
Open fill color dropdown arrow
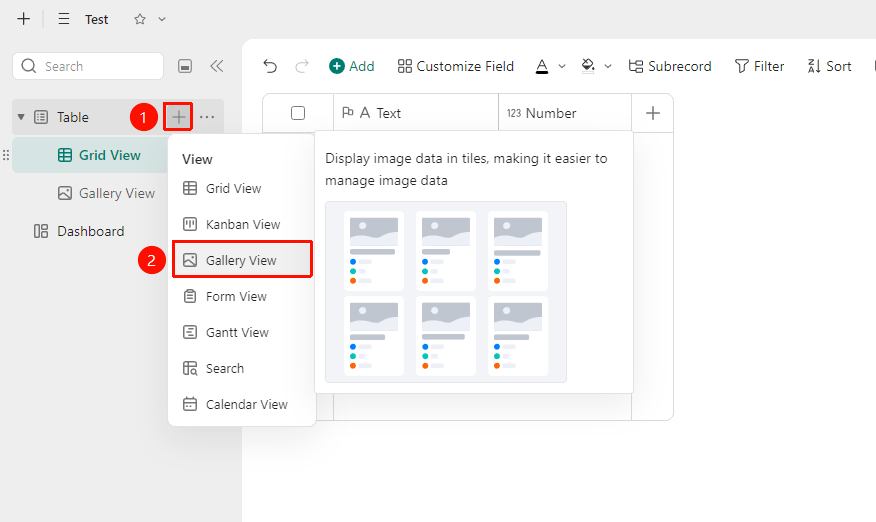point(608,66)
